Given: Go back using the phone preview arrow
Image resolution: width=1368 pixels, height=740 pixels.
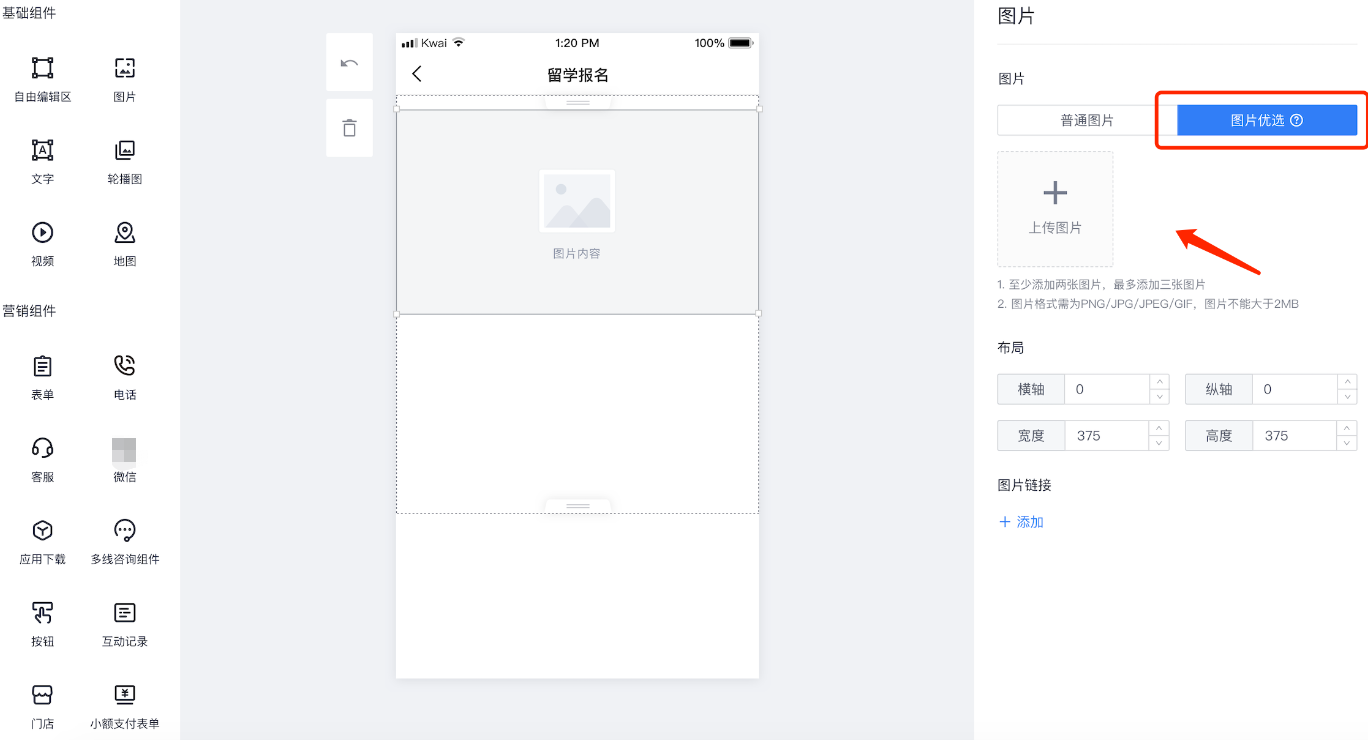Looking at the screenshot, I should [417, 74].
